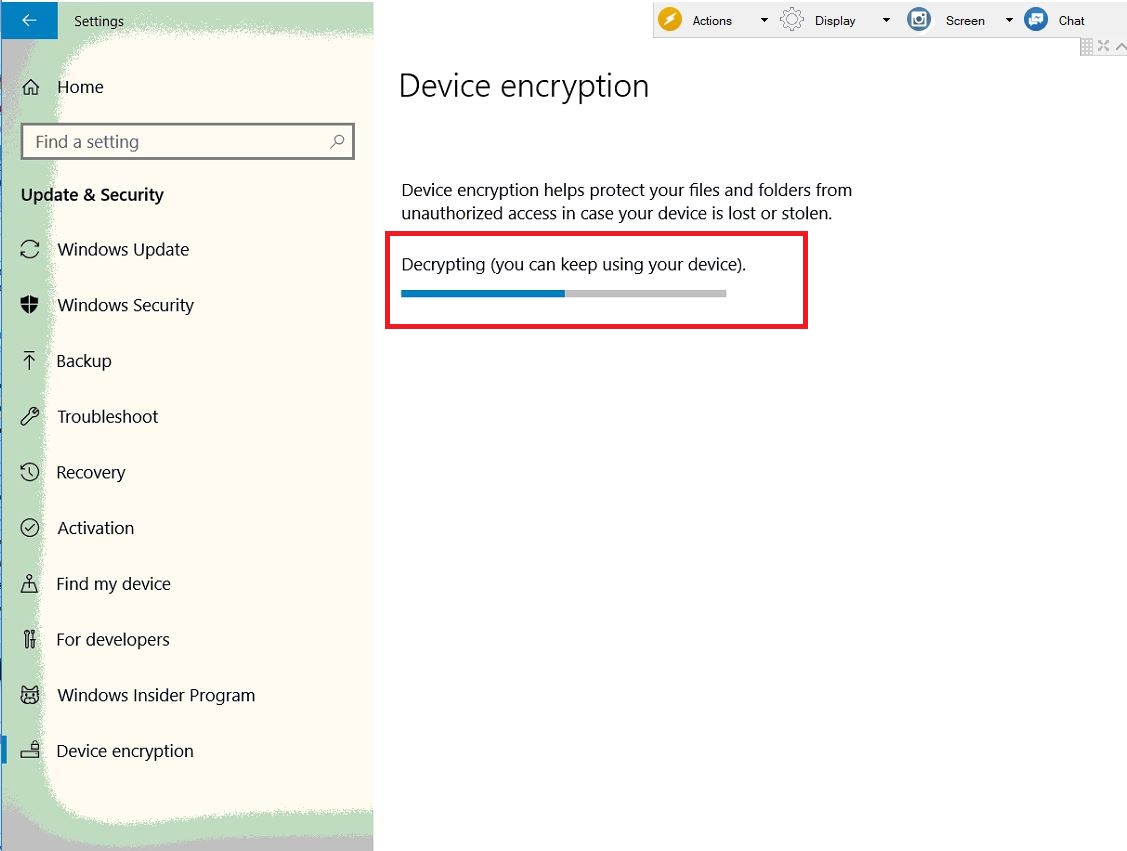This screenshot has width=1127, height=851.
Task: Click the Windows Security shield icon
Action: click(x=29, y=305)
